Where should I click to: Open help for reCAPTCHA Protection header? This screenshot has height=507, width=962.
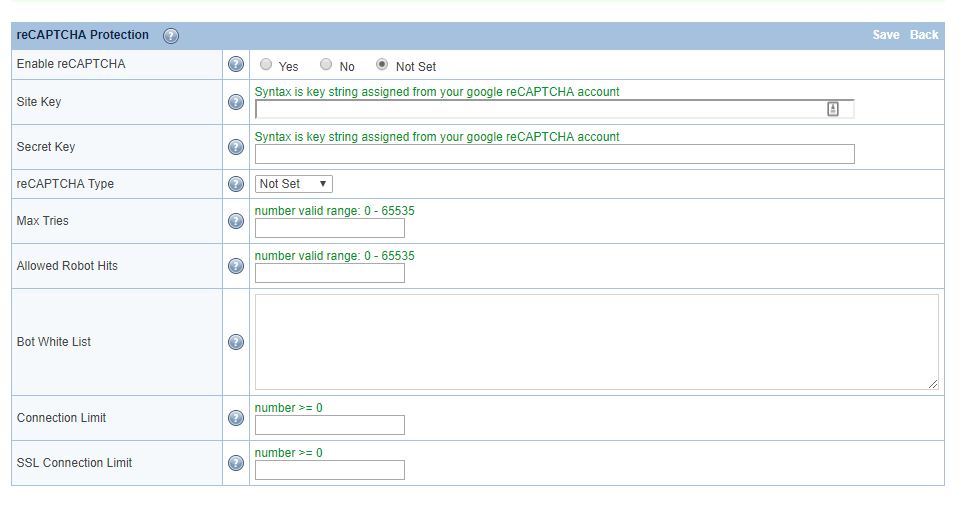171,36
